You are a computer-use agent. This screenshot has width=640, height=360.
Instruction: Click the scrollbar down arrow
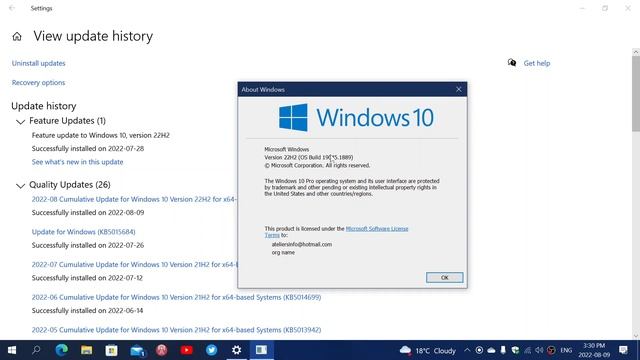point(636,336)
